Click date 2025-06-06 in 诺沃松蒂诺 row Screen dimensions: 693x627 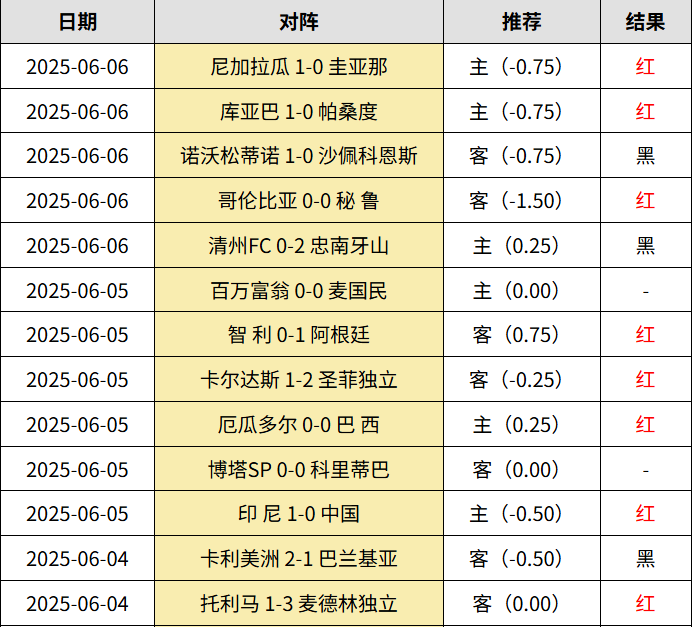pyautogui.click(x=77, y=156)
